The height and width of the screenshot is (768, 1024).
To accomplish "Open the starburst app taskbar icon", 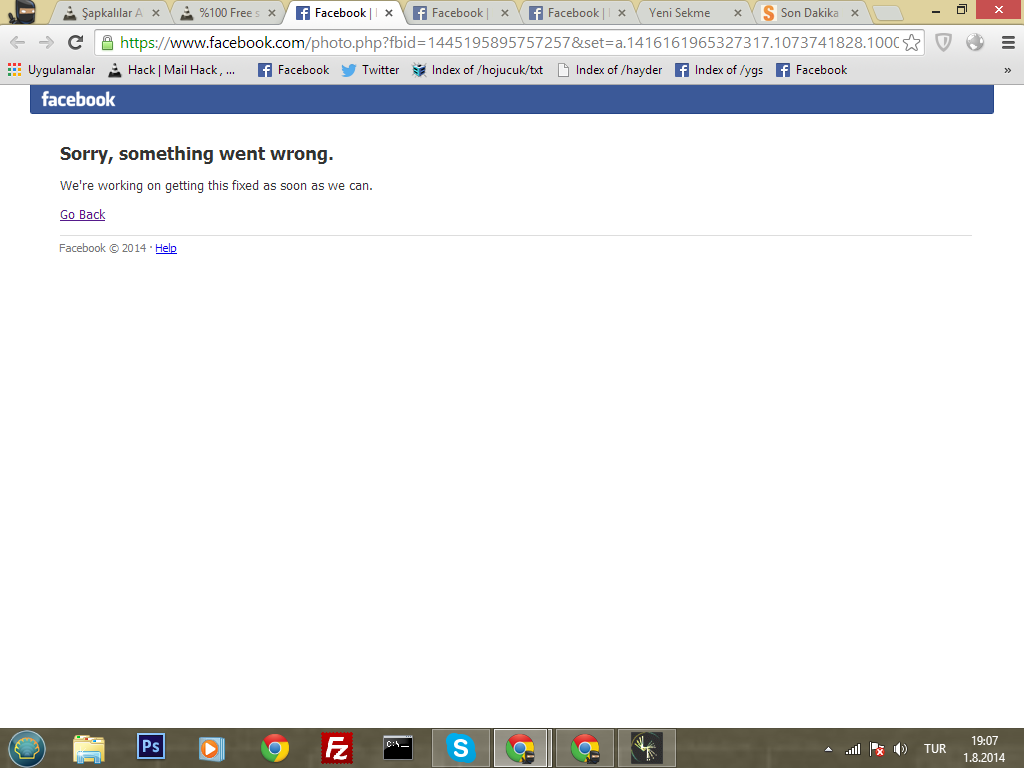I will [647, 748].
